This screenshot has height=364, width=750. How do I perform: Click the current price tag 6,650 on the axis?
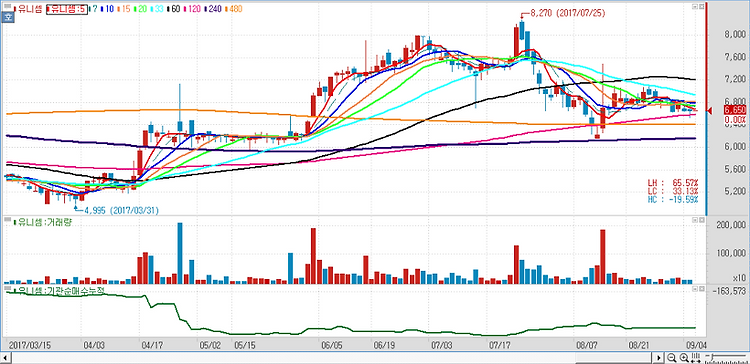[735, 110]
